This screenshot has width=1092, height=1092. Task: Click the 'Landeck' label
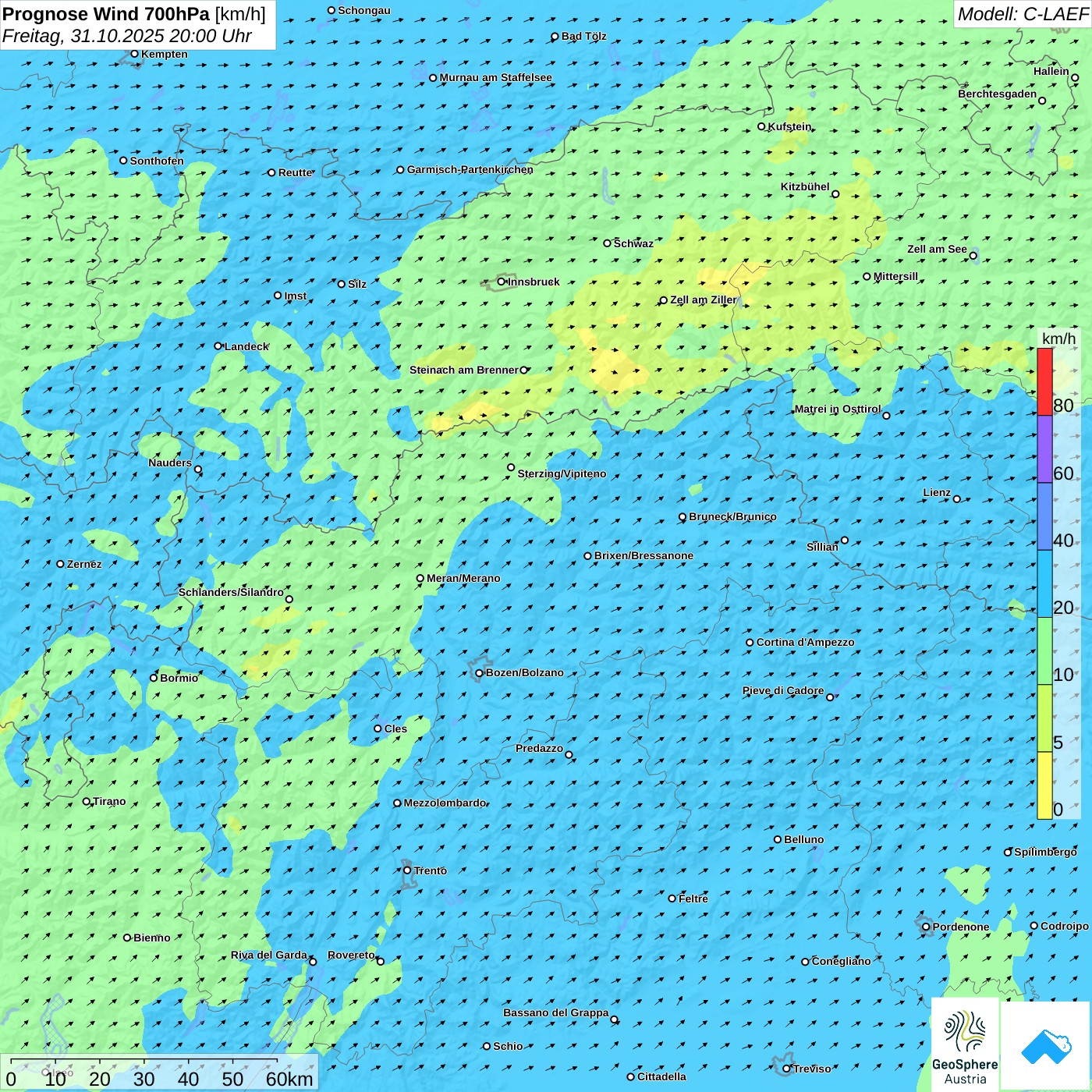coord(246,347)
